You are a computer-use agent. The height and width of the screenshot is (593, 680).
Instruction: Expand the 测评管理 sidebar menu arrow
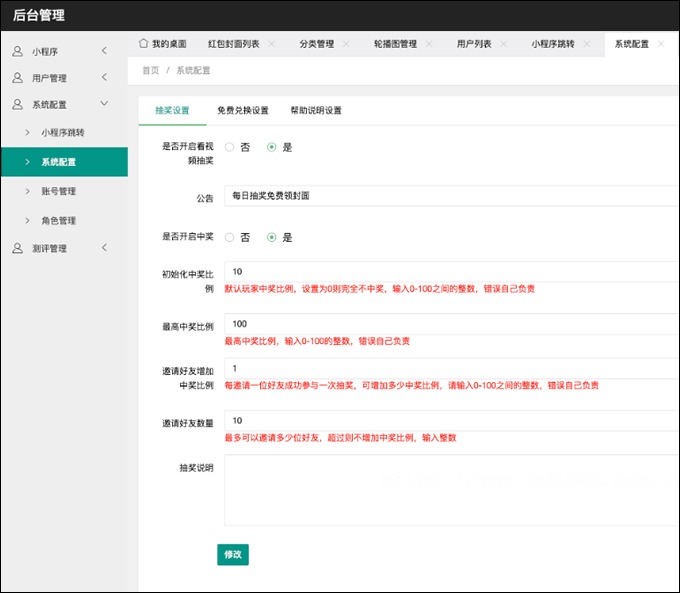click(x=104, y=248)
